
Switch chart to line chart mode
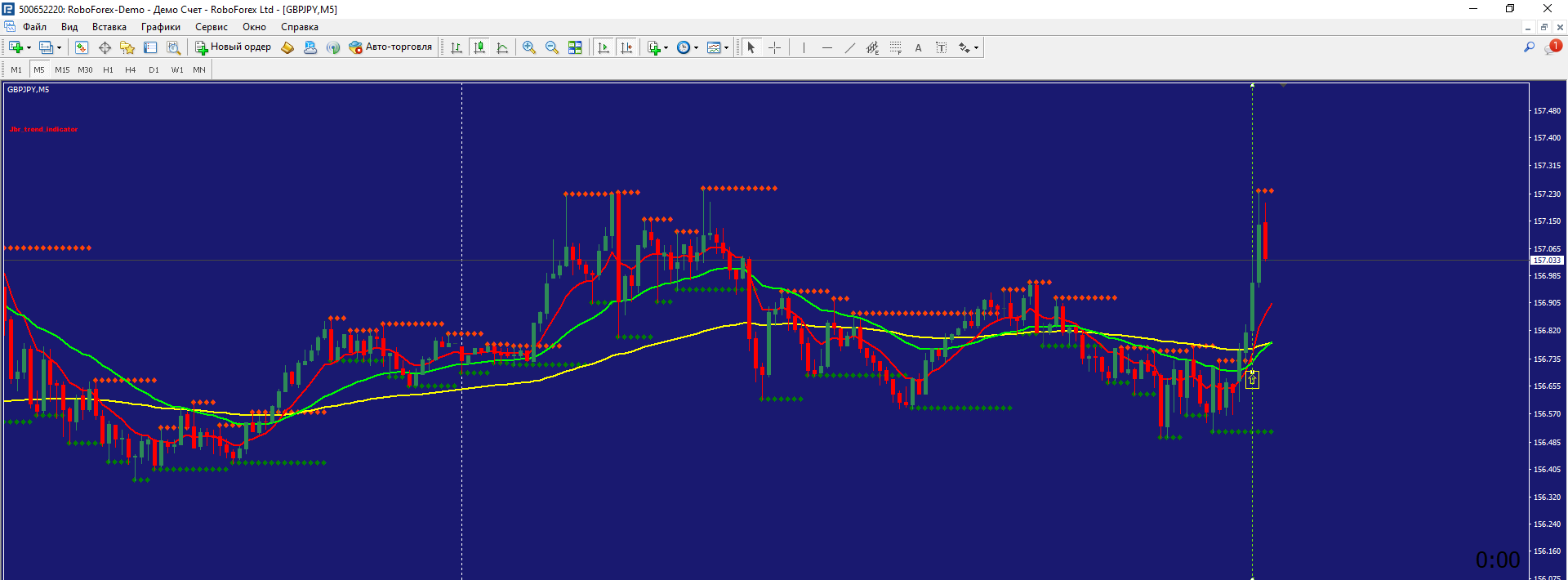pyautogui.click(x=502, y=47)
